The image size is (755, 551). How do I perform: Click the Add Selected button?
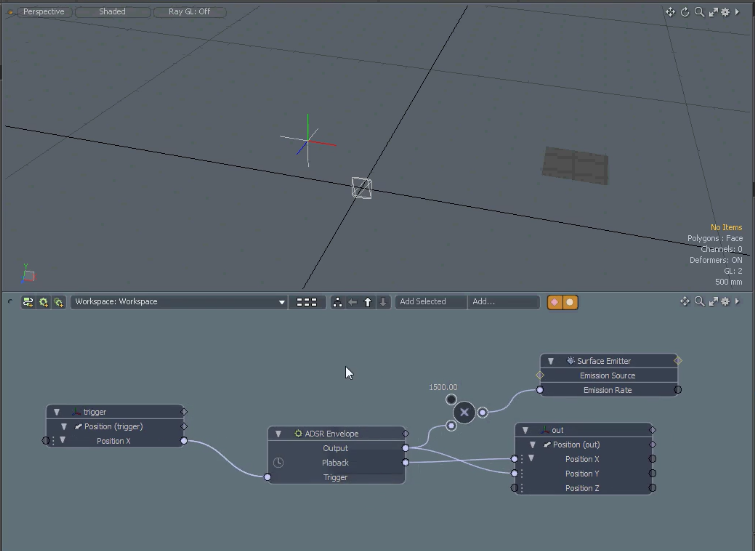430,302
